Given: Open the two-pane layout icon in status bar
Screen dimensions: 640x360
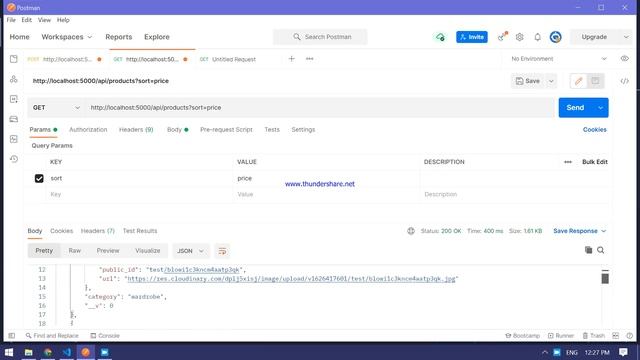Looking at the screenshot, I should tap(616, 336).
